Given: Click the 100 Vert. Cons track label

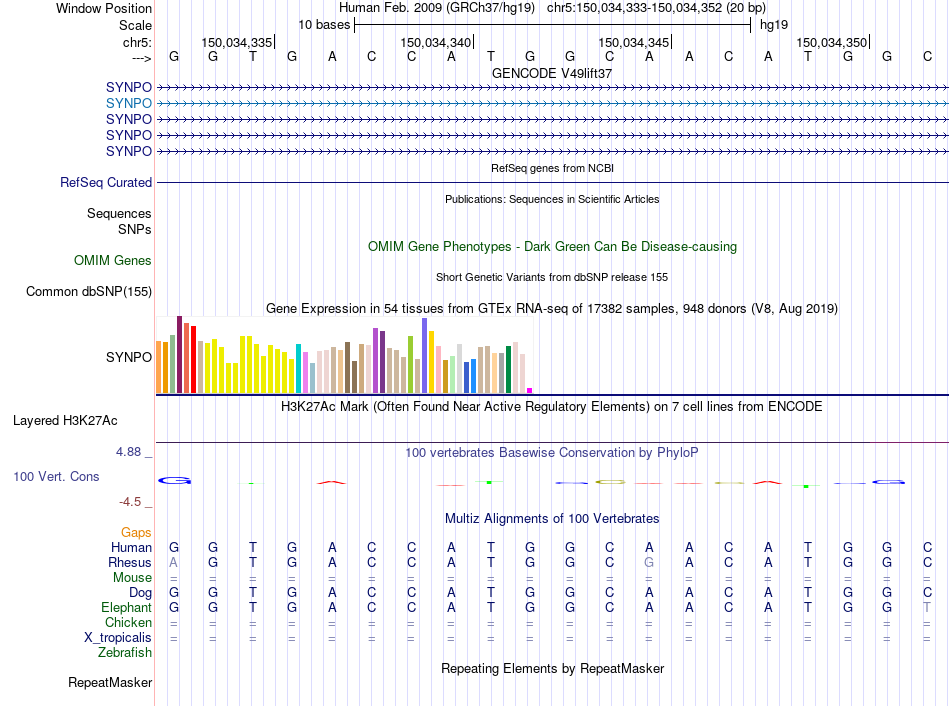Looking at the screenshot, I should point(56,477).
